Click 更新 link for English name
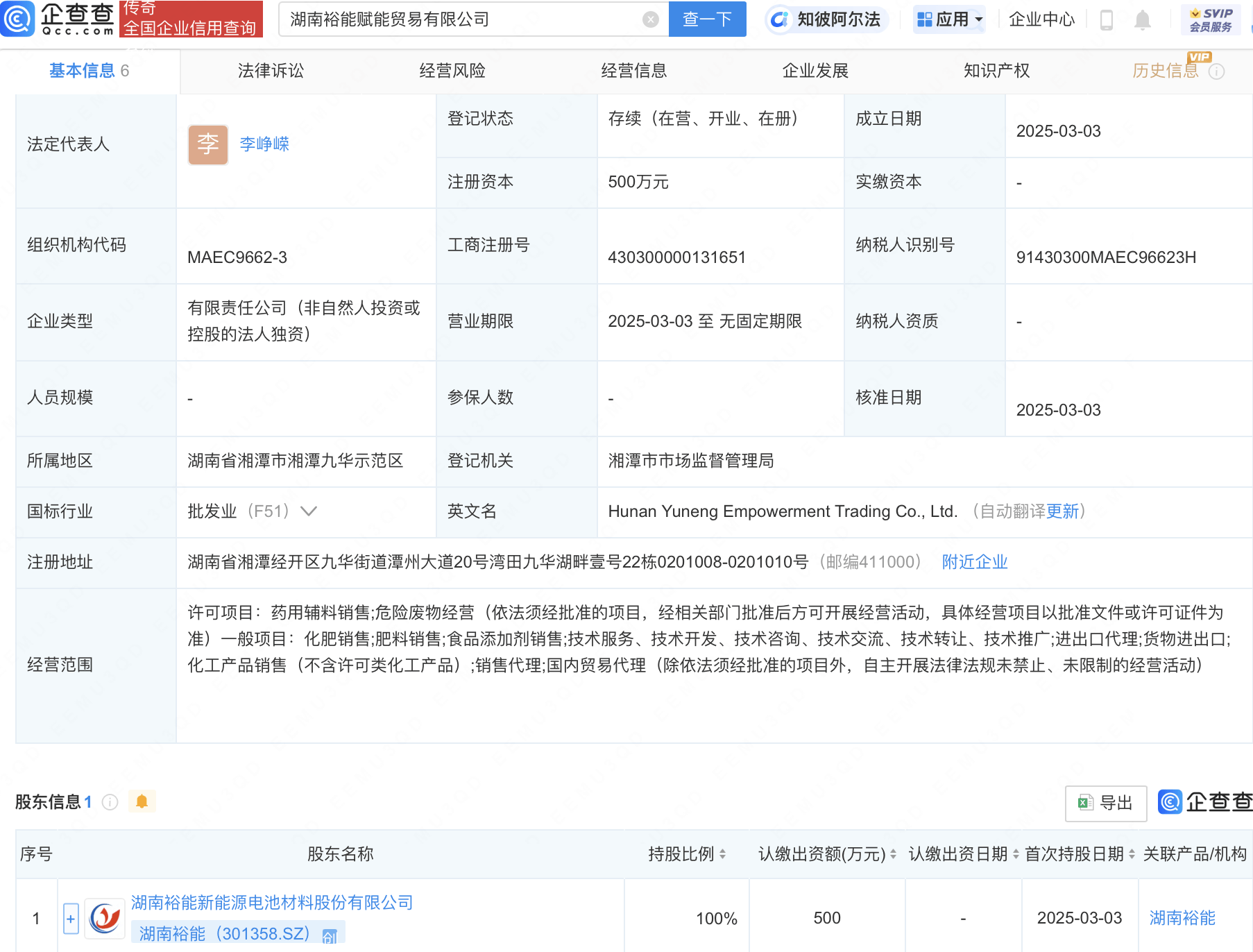 point(1063,511)
